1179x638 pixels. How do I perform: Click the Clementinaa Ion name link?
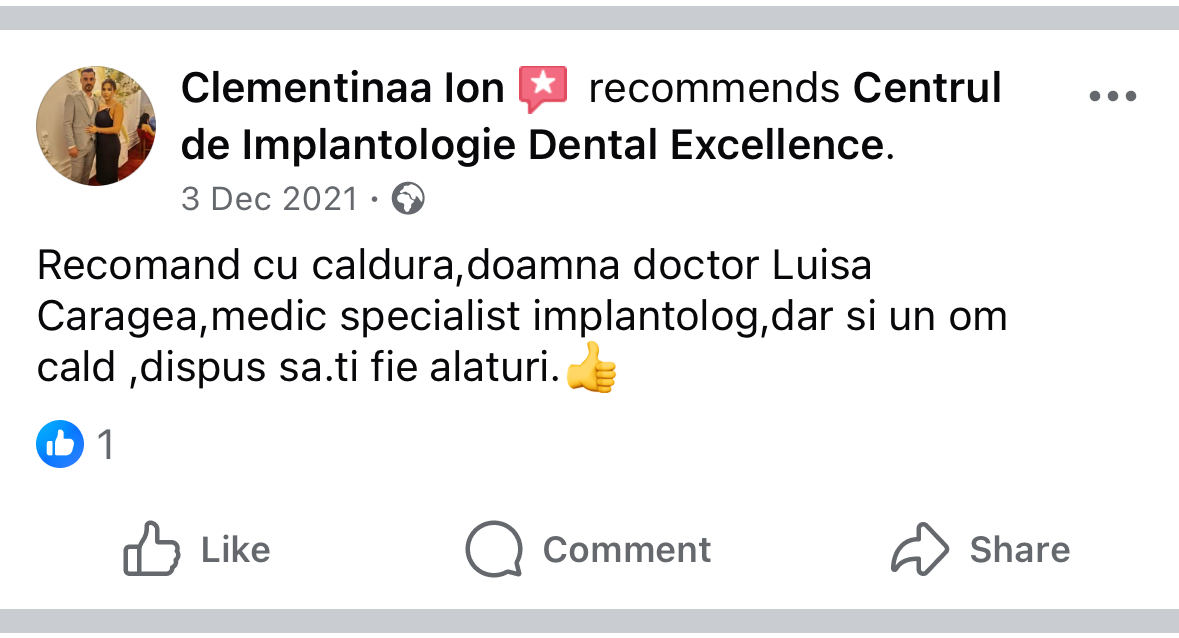click(x=343, y=90)
